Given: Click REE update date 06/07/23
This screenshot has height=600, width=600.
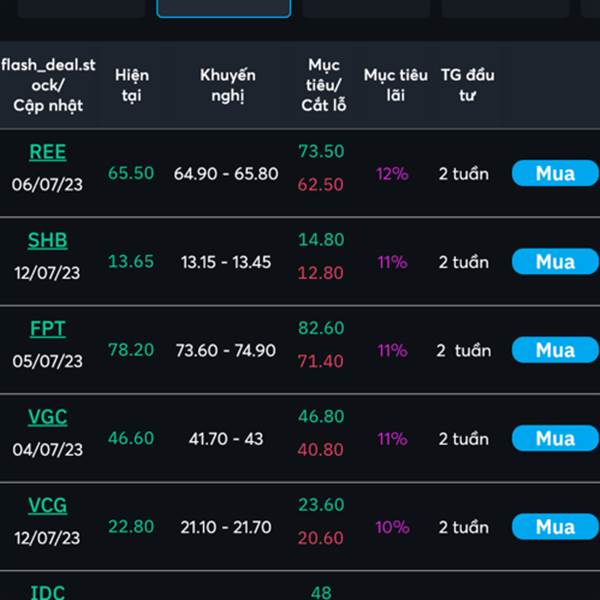Looking at the screenshot, I should coord(47,184).
